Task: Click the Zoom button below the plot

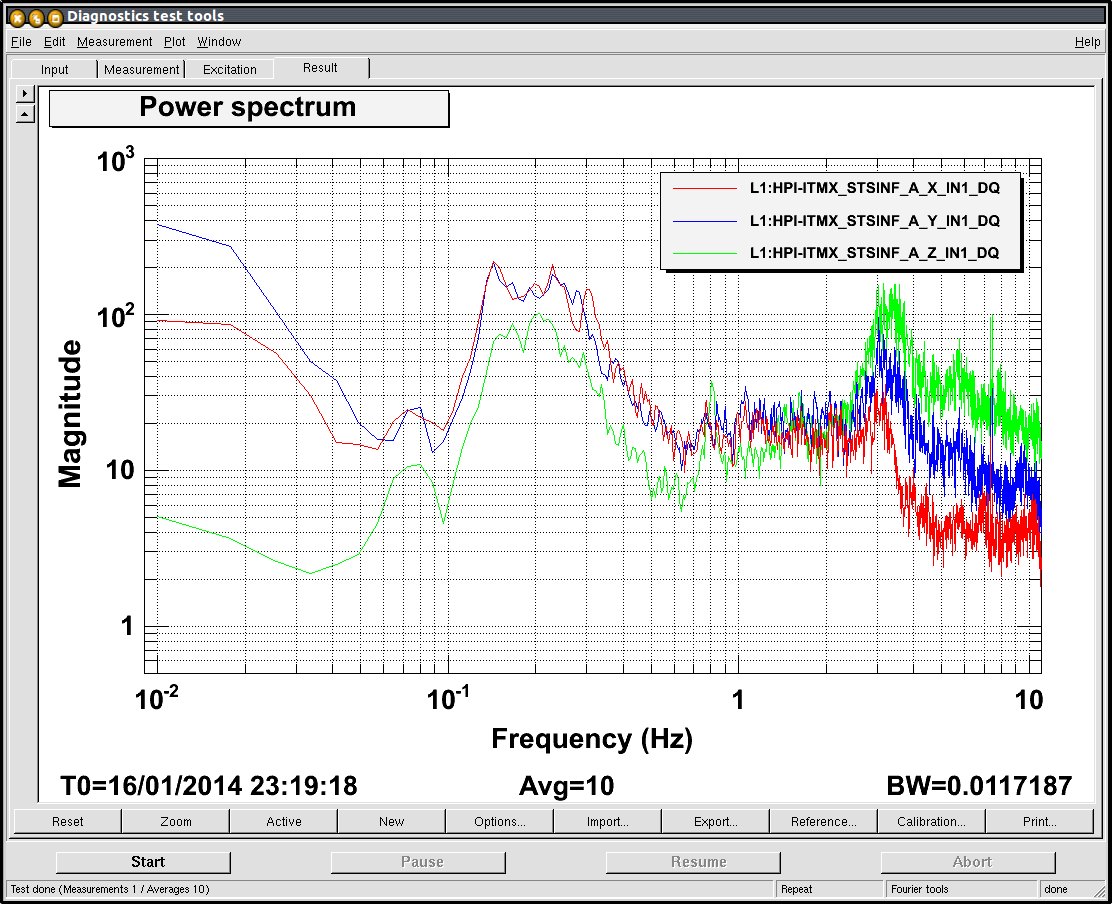Action: (x=176, y=821)
